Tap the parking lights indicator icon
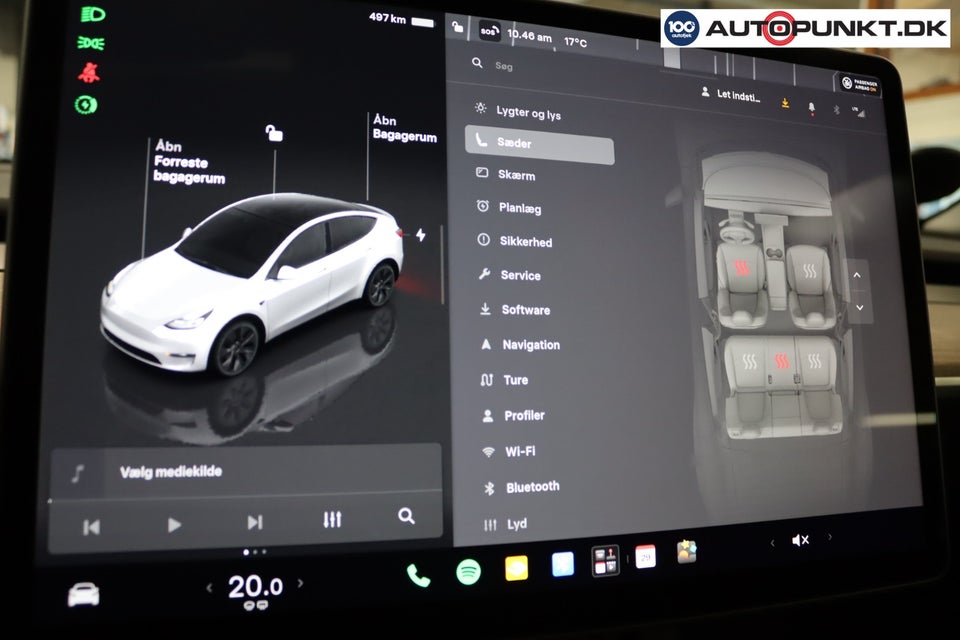The height and width of the screenshot is (640, 960). (91, 43)
